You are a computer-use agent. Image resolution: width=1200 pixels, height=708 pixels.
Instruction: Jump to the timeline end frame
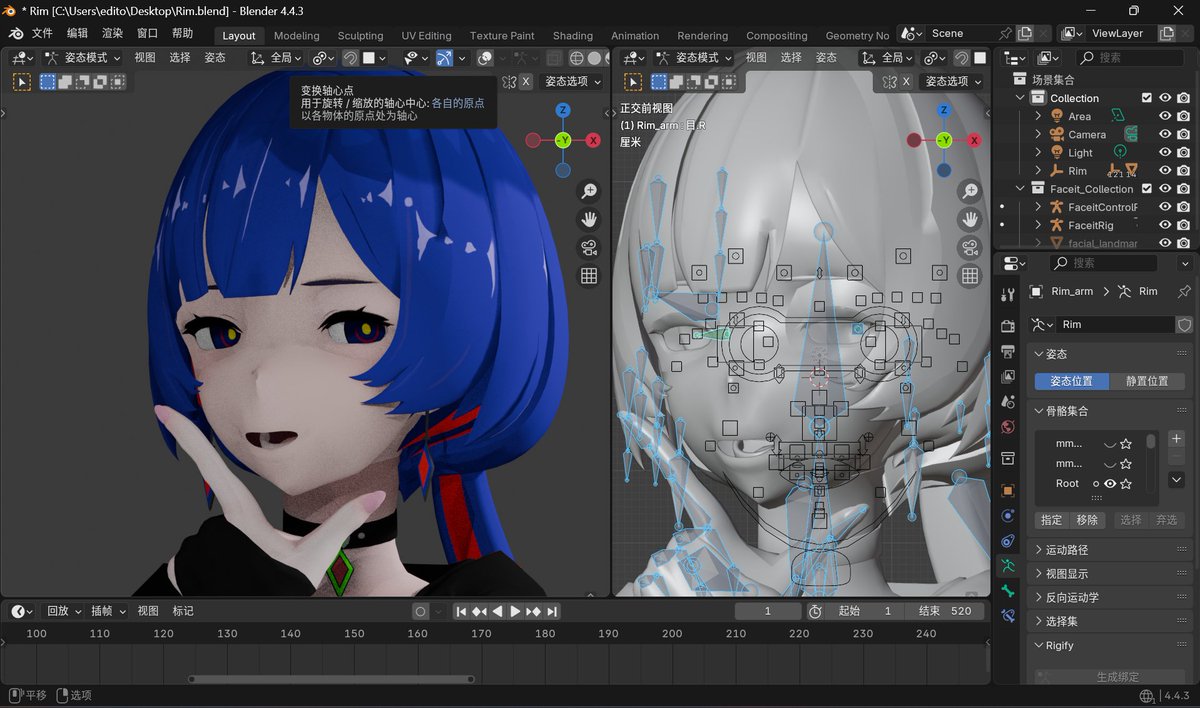pos(552,611)
